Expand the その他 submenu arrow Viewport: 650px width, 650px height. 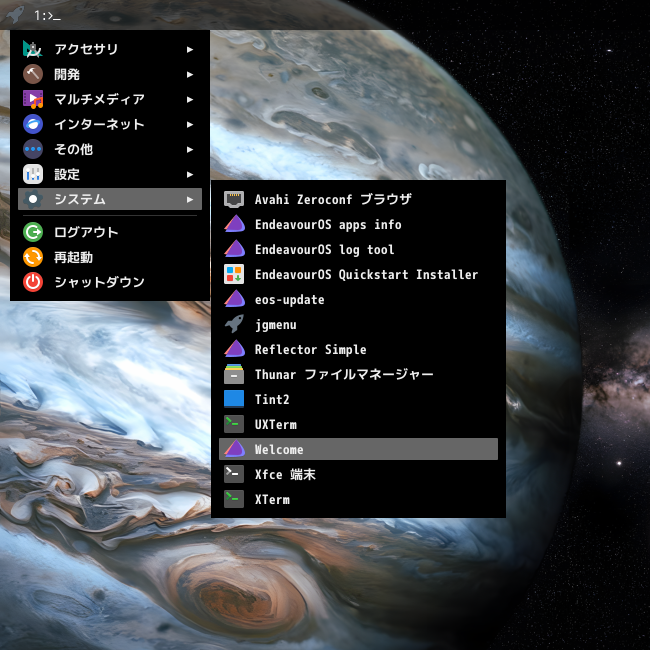(190, 149)
